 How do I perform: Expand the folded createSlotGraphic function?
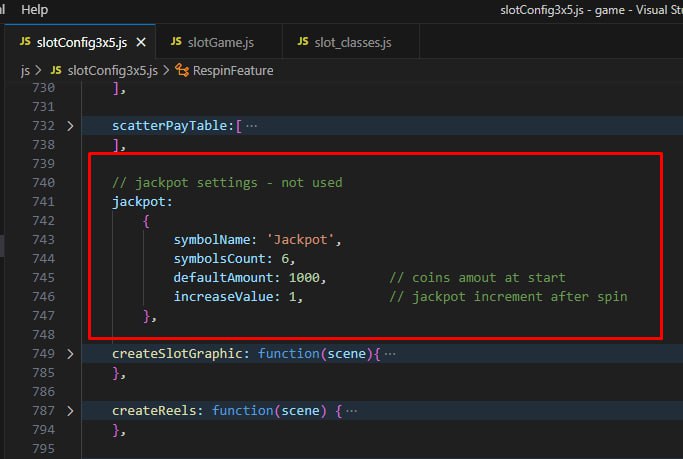coord(70,354)
